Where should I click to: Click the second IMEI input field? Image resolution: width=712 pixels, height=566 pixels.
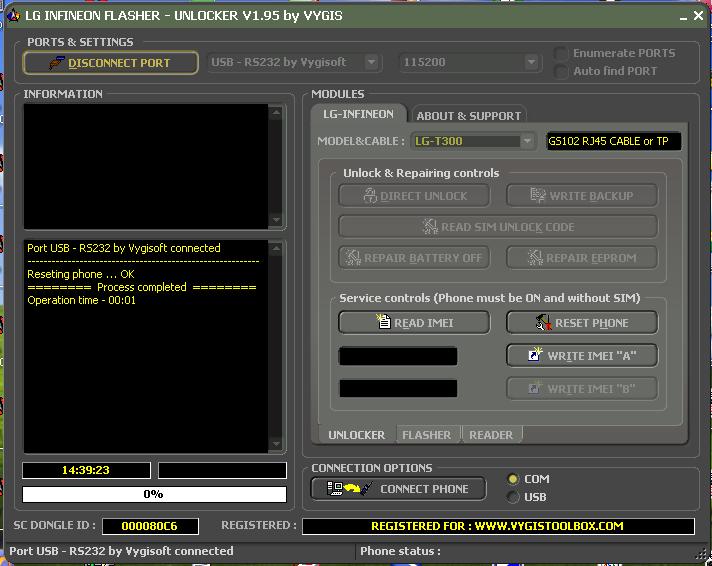point(398,388)
